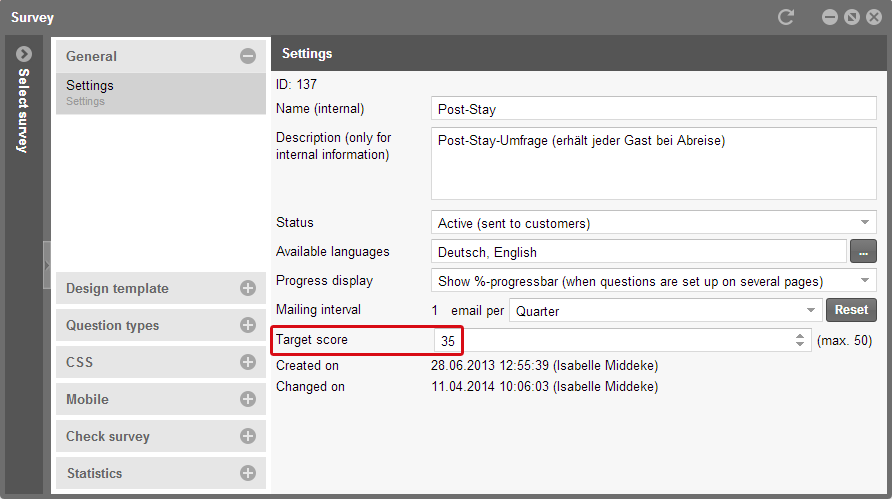Click the refresh icon in title bar
Viewport: 892px width, 499px height.
coord(786,17)
